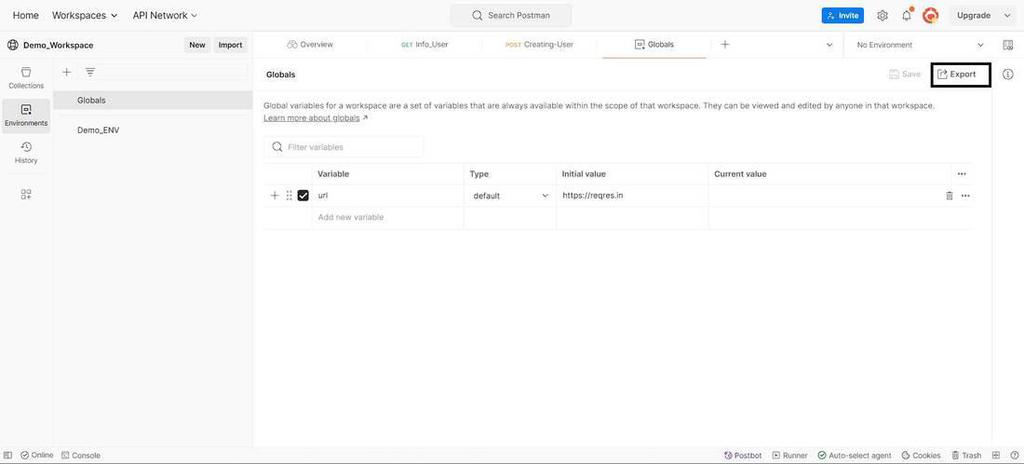The height and width of the screenshot is (464, 1024).
Task: Click the Filter variables field
Action: point(344,147)
